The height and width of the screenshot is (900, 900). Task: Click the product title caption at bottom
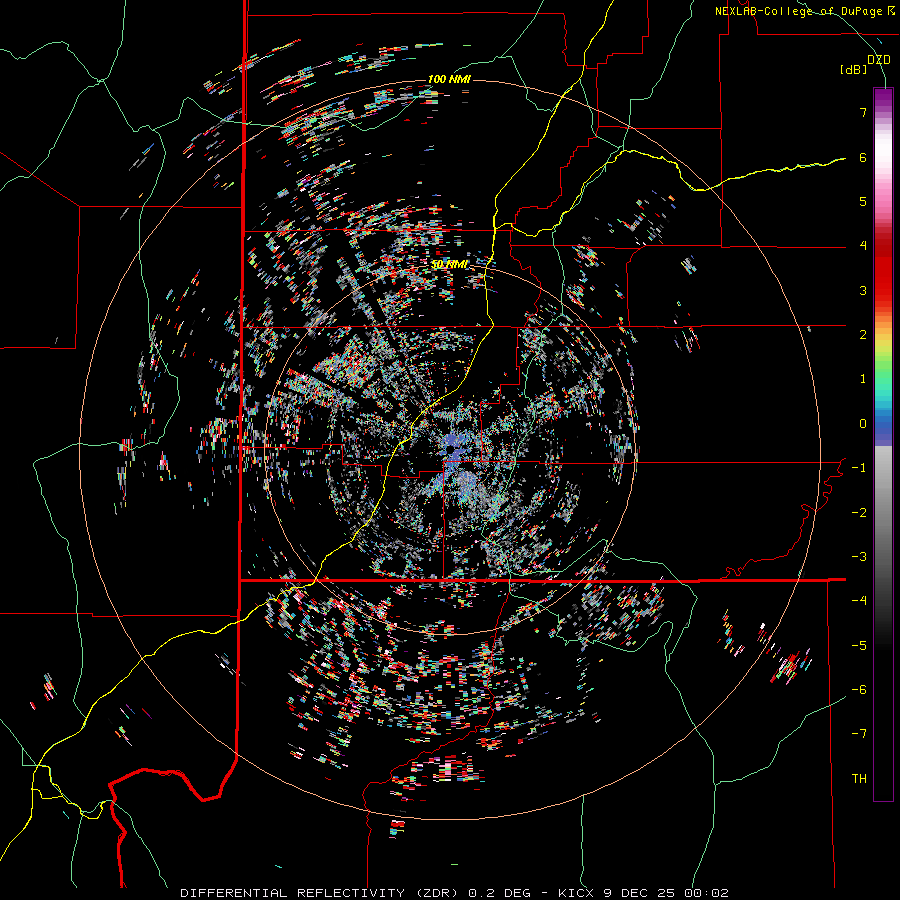pos(454,893)
